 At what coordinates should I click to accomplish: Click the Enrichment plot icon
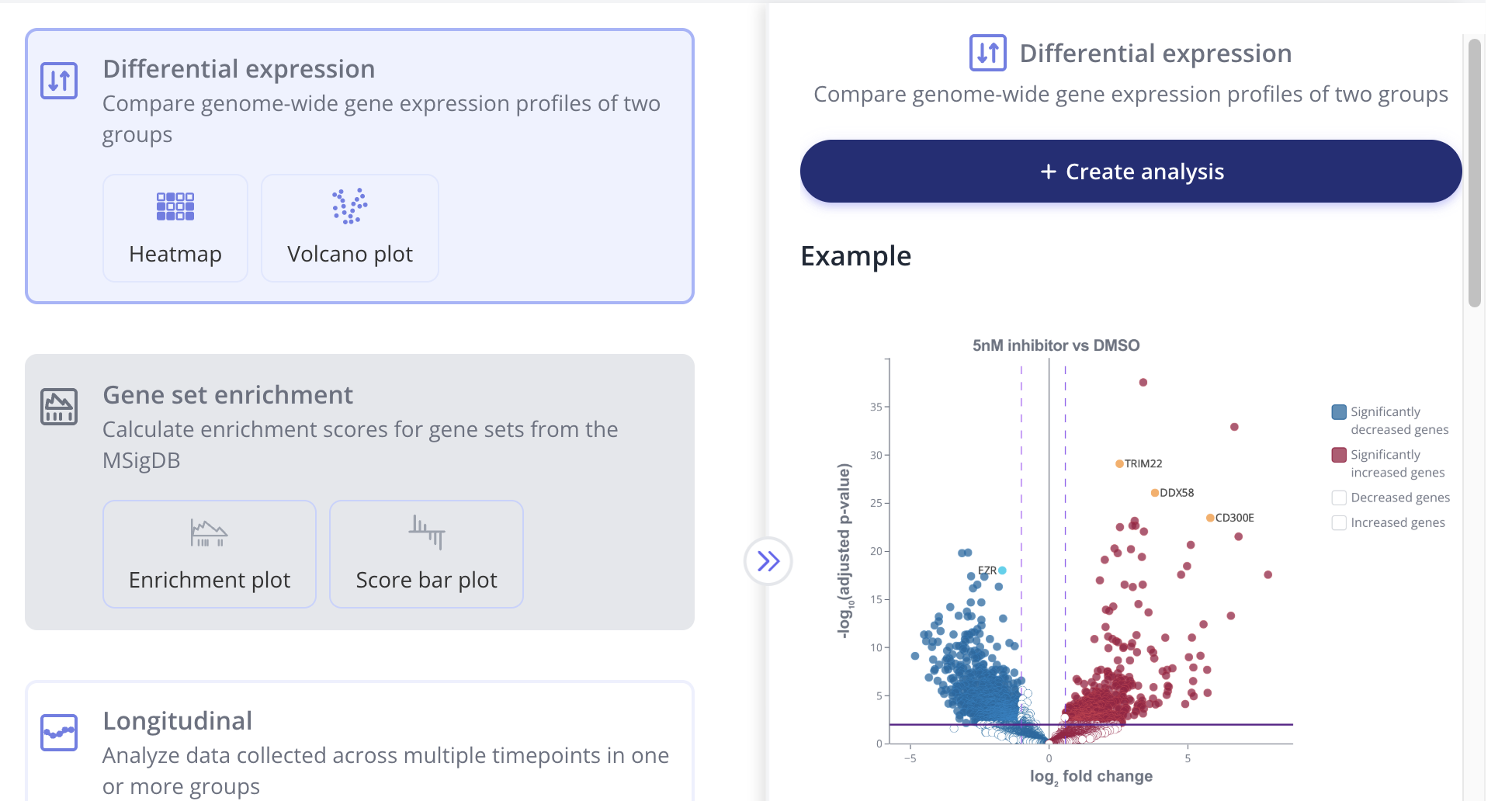coord(209,533)
